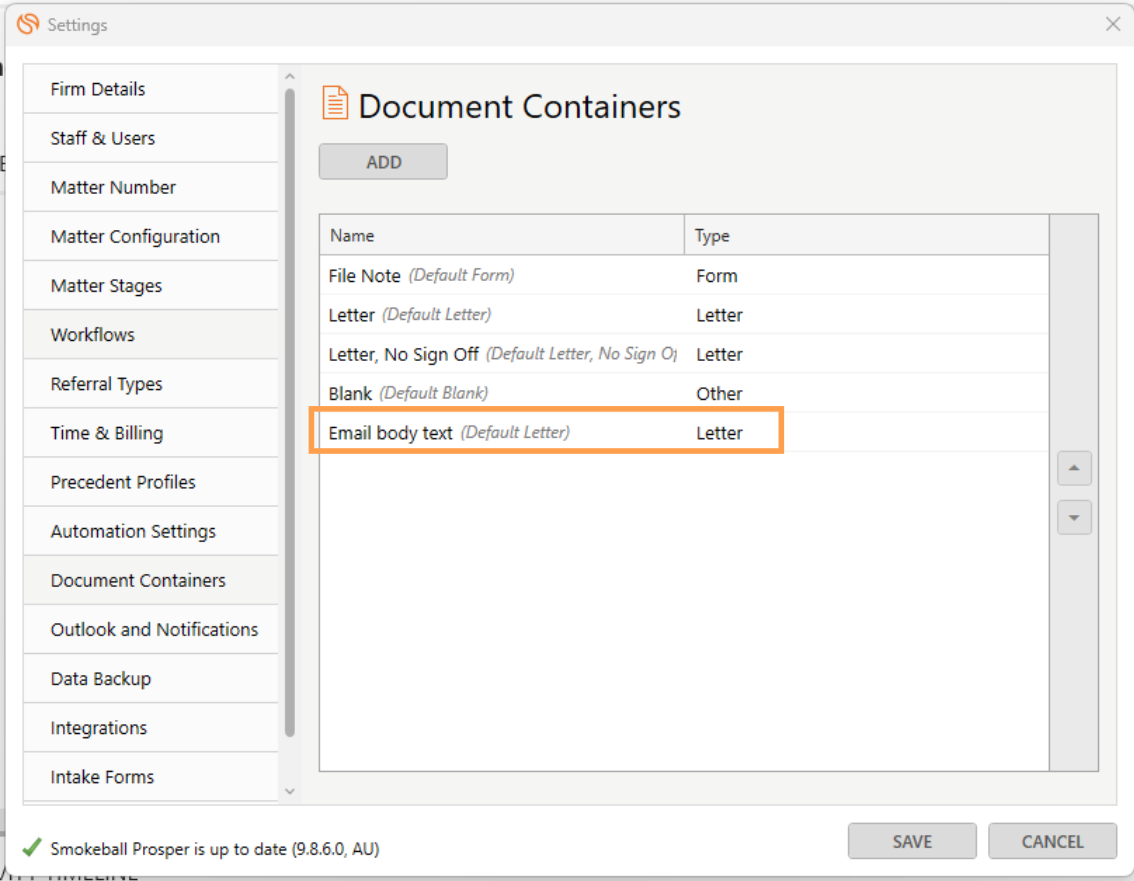The height and width of the screenshot is (881, 1134).
Task: Select the Blank container row
Action: (x=684, y=393)
